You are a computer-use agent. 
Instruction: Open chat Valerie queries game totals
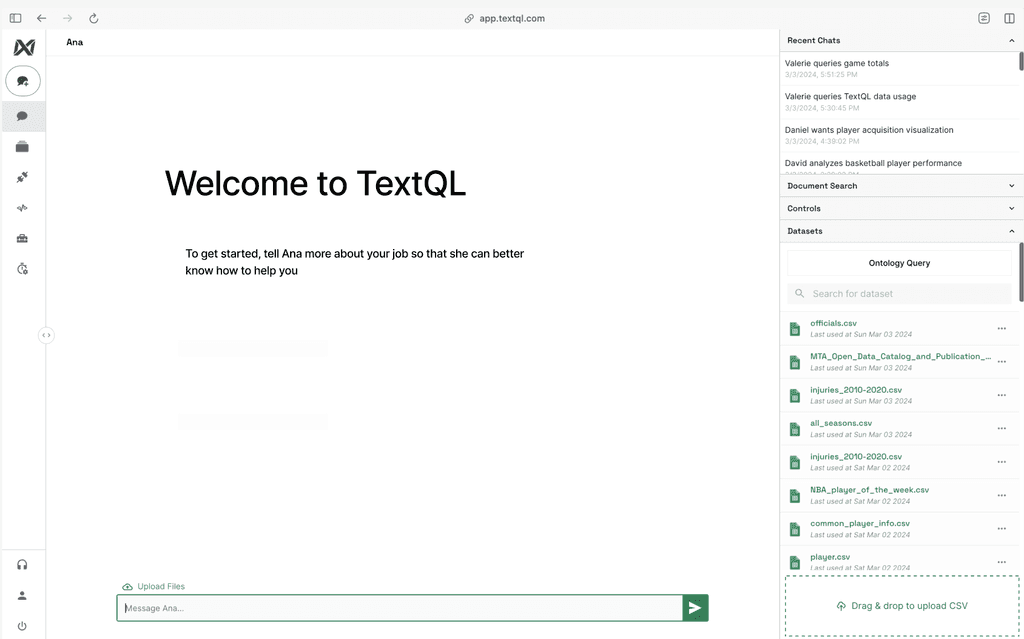click(900, 69)
